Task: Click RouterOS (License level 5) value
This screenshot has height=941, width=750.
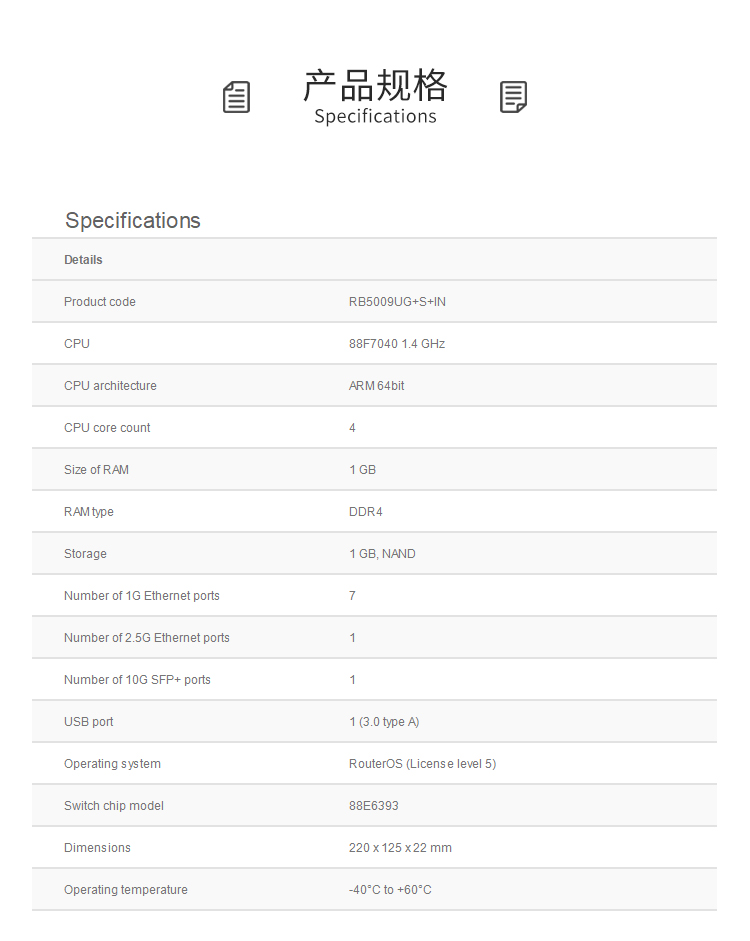Action: click(x=422, y=764)
